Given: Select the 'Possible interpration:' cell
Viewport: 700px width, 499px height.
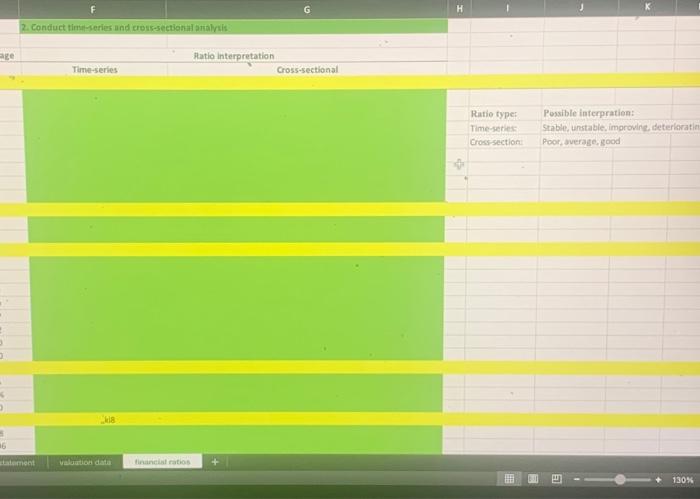Looking at the screenshot, I should 588,113.
